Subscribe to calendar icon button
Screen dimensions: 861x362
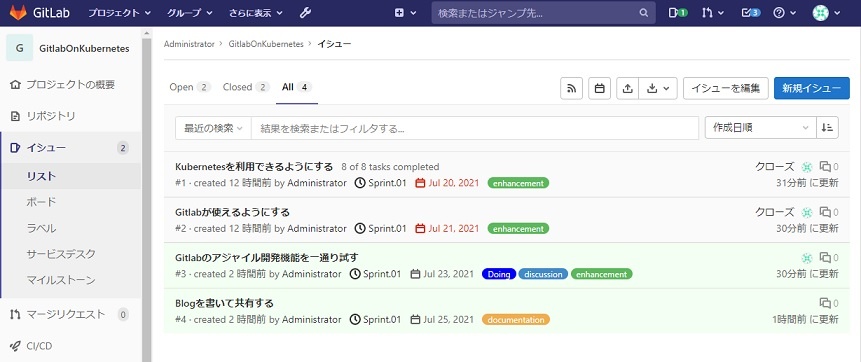pyautogui.click(x=600, y=88)
